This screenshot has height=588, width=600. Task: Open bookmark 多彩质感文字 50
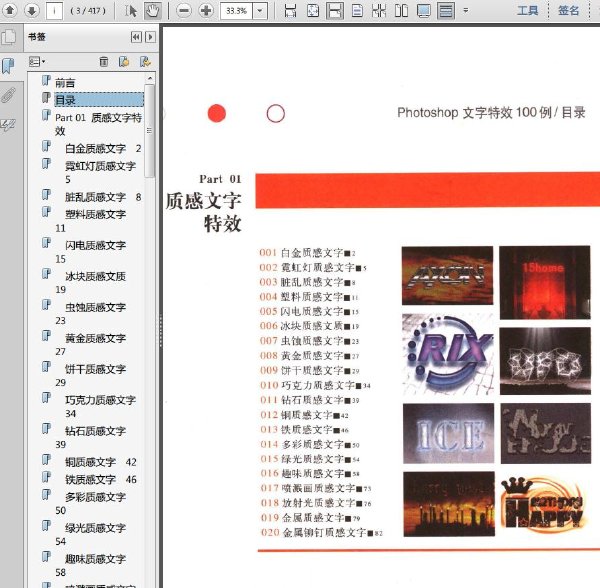pos(90,503)
